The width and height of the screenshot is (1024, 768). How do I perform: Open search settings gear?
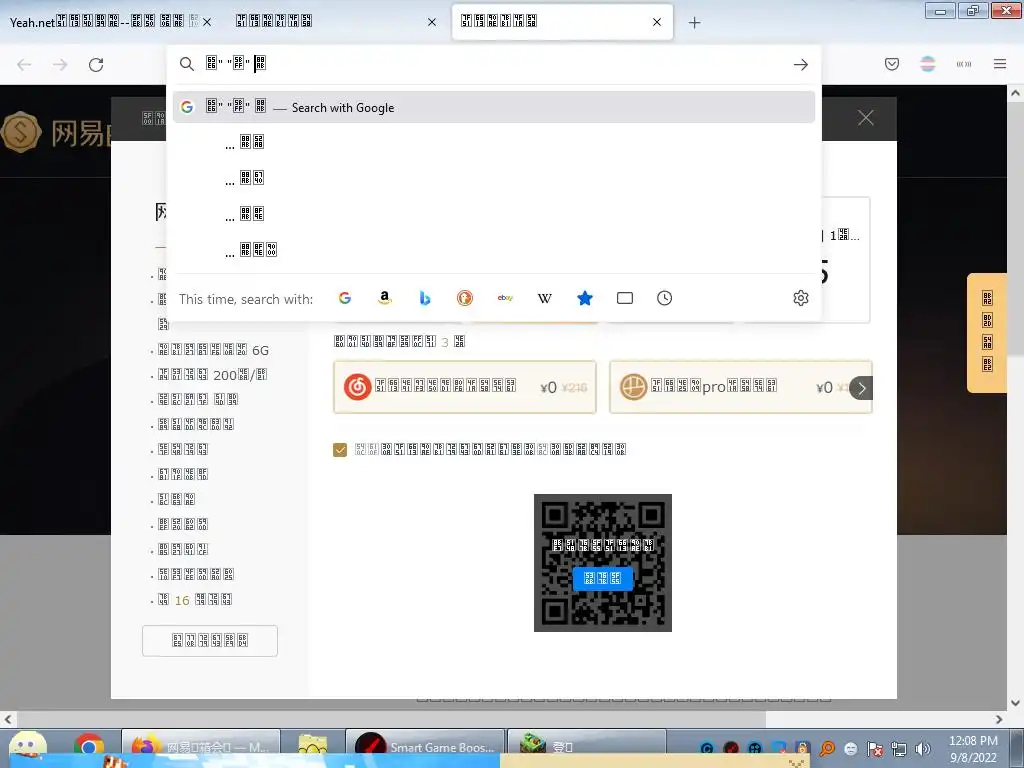[x=801, y=298]
